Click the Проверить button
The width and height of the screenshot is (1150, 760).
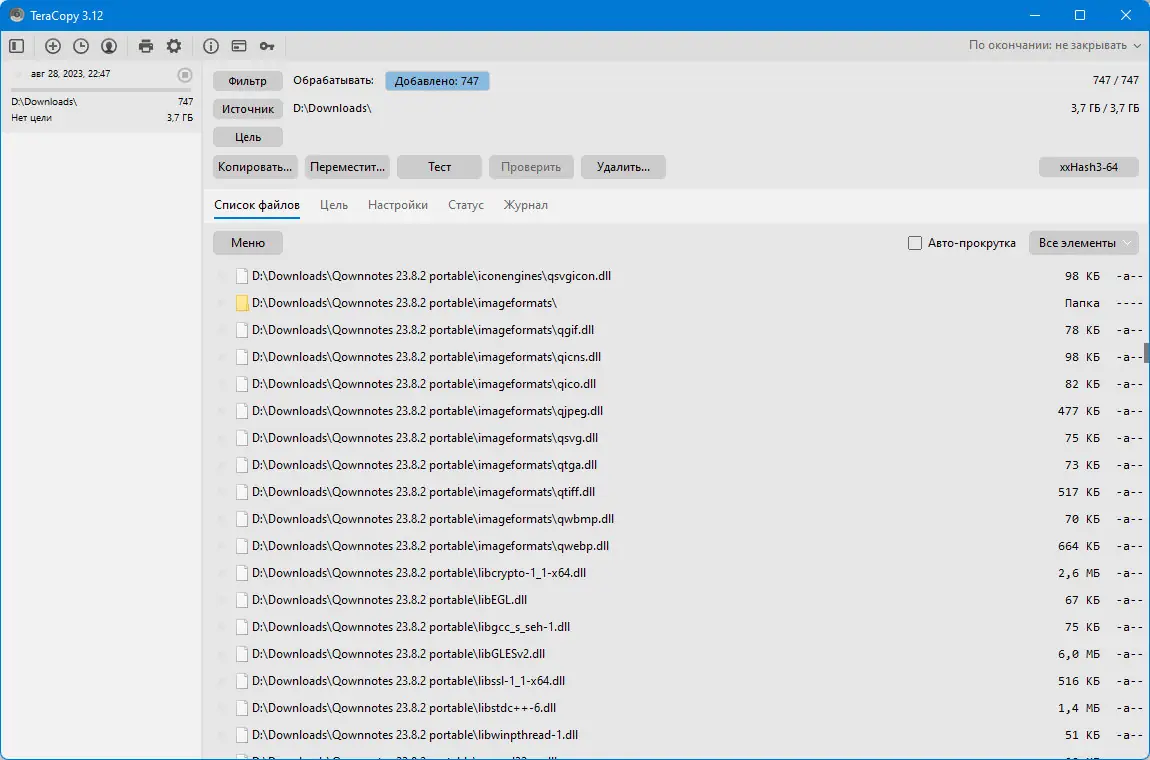tap(531, 167)
